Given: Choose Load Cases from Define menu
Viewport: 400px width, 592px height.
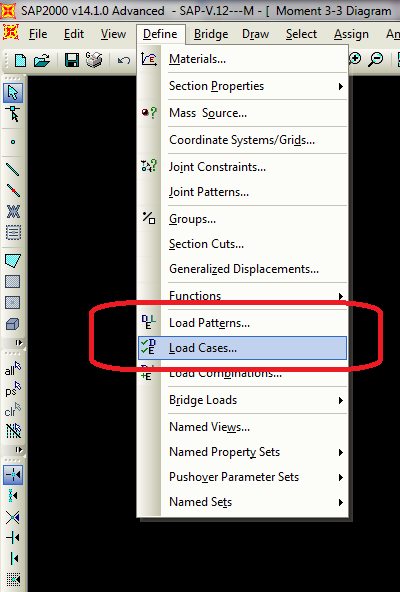Looking at the screenshot, I should click(242, 348).
